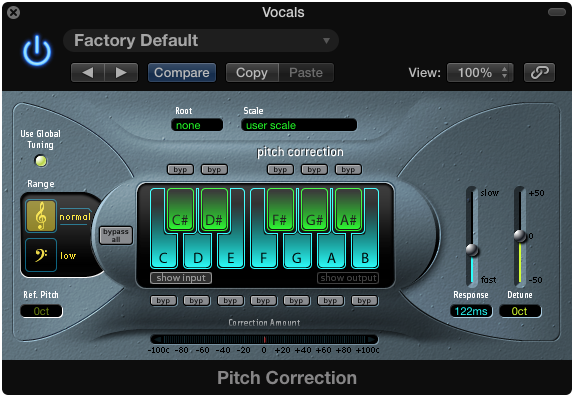Click the show output button

(x=348, y=278)
